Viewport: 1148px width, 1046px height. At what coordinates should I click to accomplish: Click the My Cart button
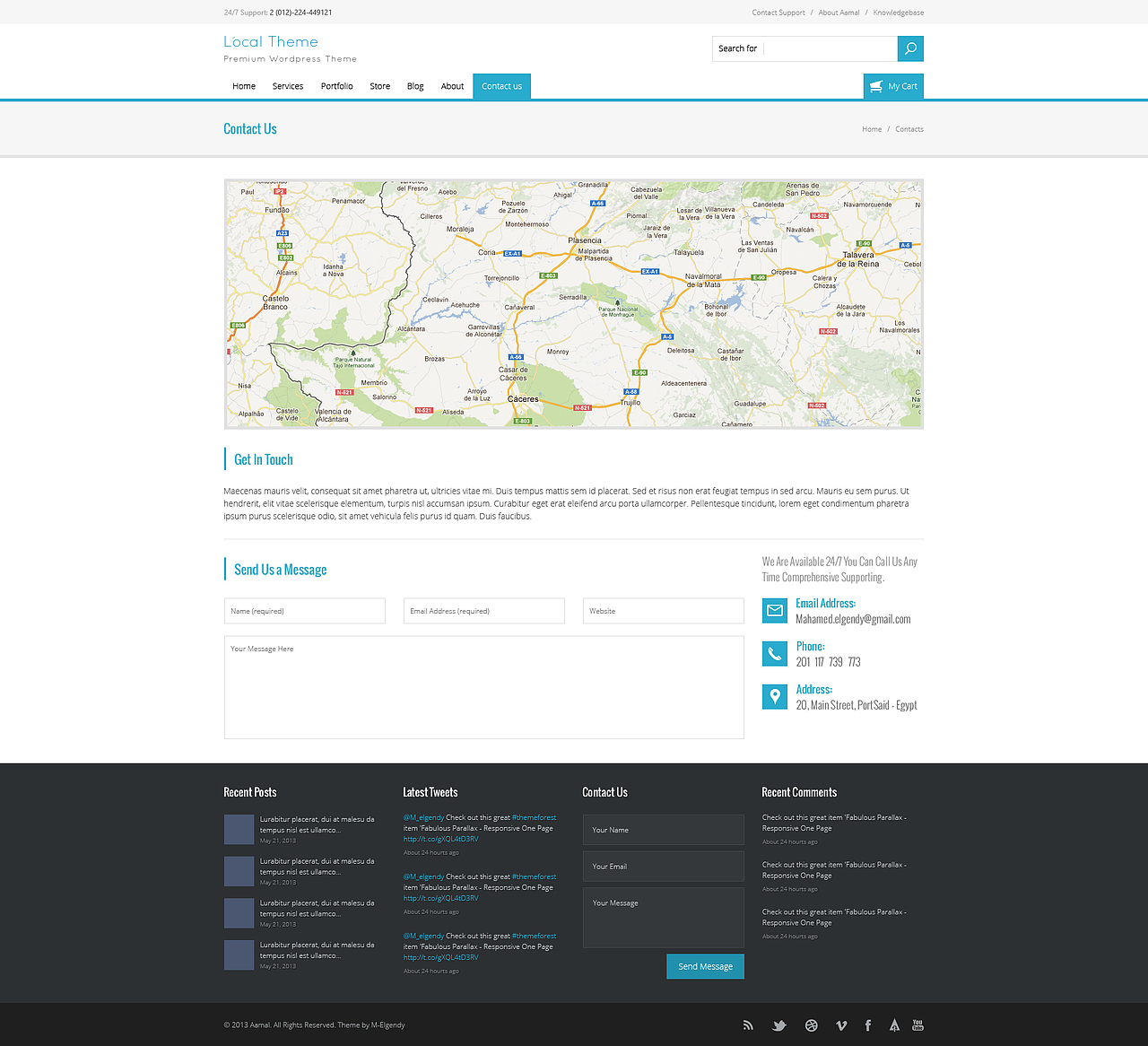(893, 86)
